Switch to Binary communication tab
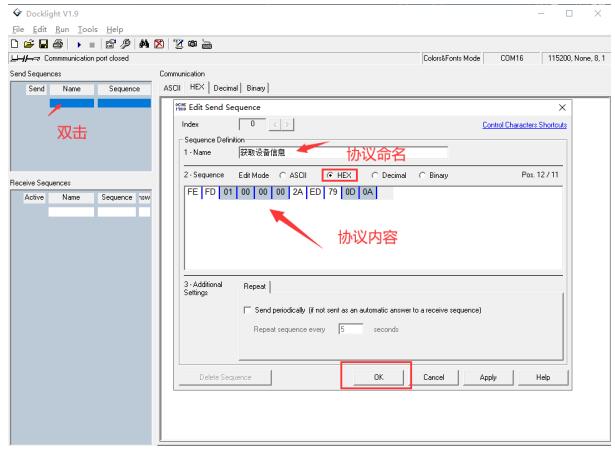The image size is (615, 450). pyautogui.click(x=256, y=88)
